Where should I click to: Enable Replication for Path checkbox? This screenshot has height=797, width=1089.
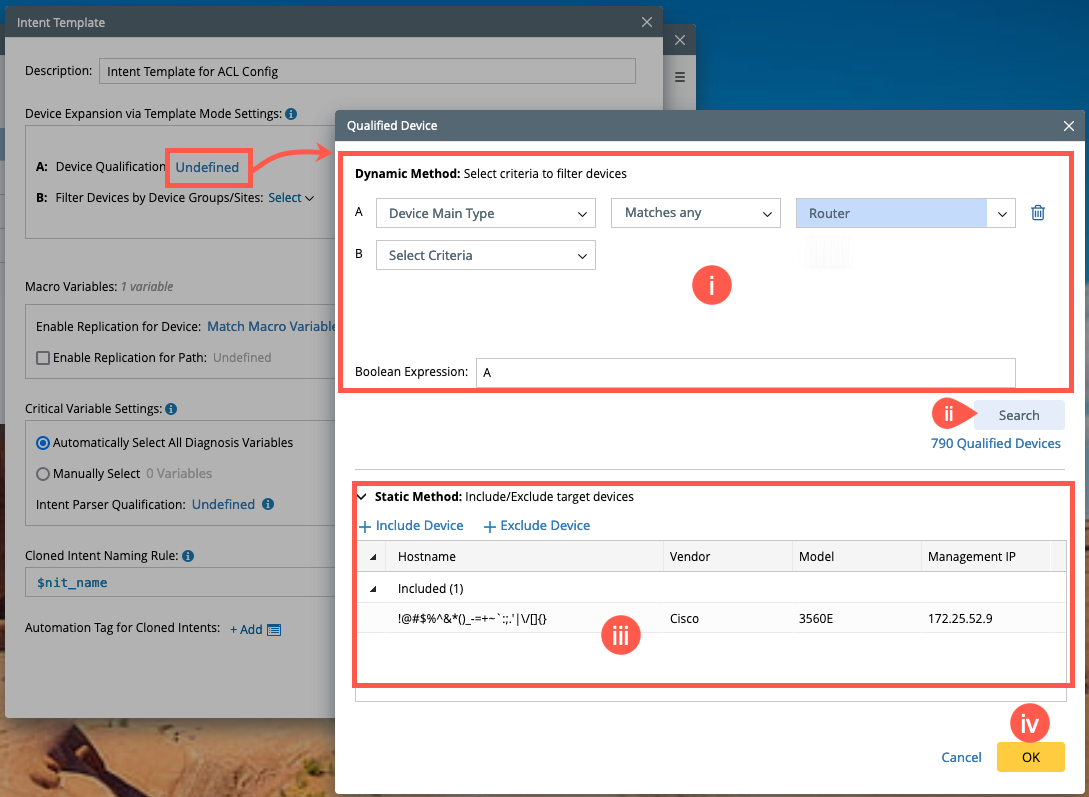(x=43, y=358)
